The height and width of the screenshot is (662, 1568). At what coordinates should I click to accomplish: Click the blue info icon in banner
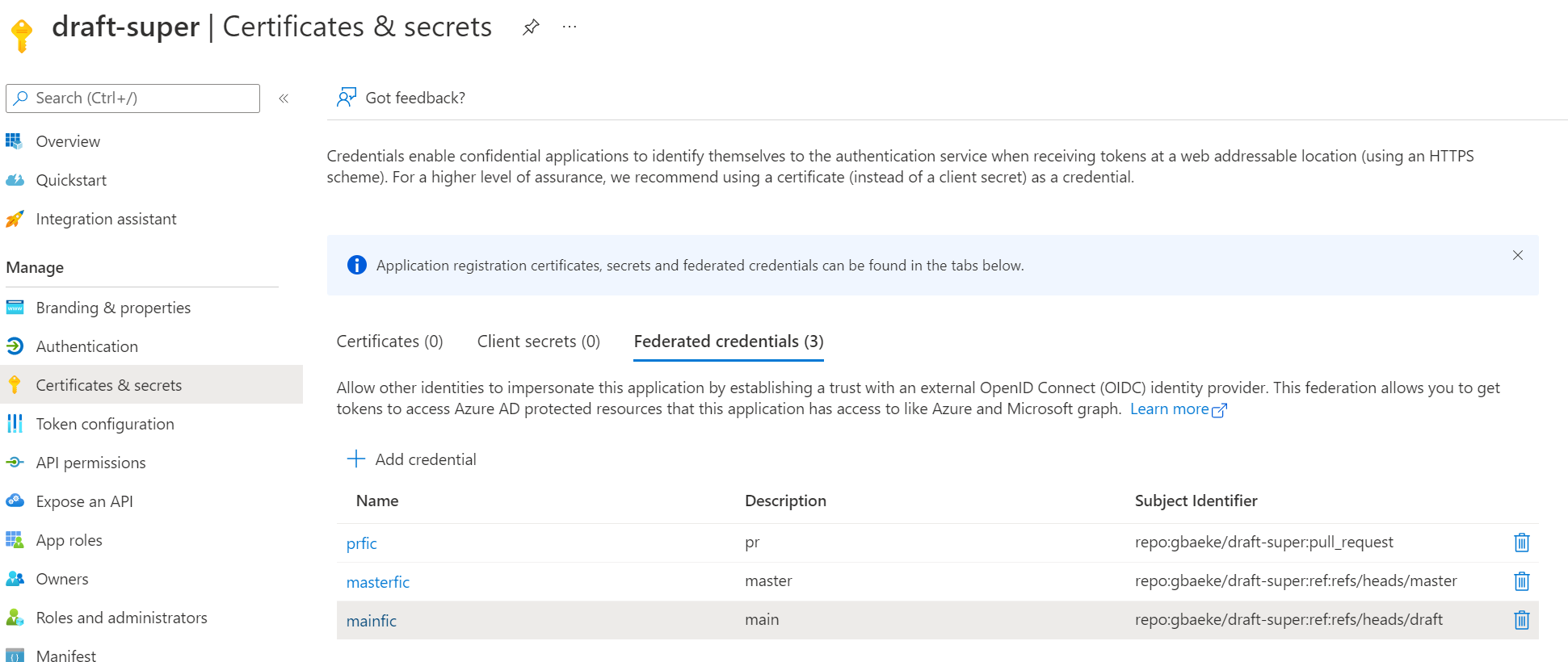pos(356,266)
